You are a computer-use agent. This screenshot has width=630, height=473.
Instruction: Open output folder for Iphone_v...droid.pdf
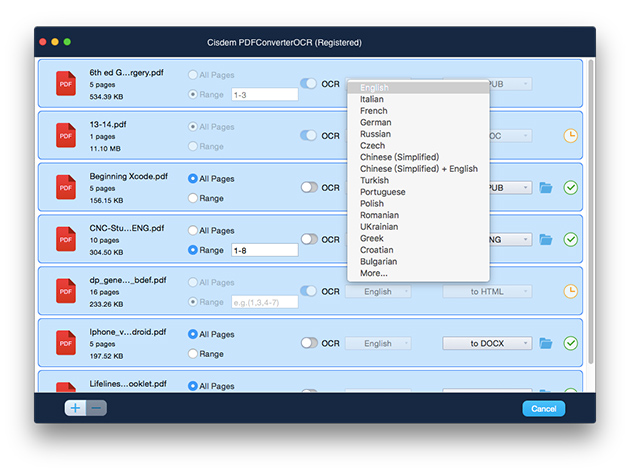(x=546, y=343)
